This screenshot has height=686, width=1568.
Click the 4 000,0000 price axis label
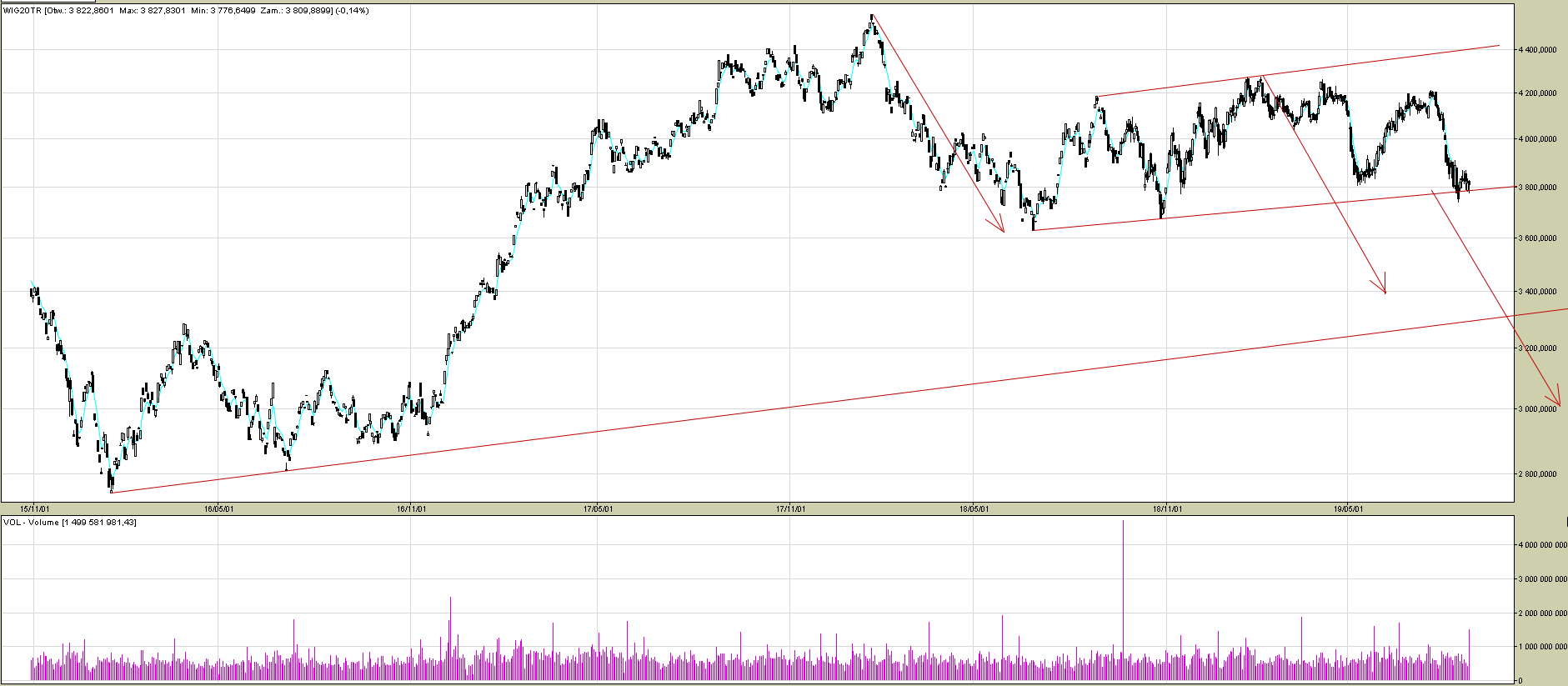pos(1537,139)
